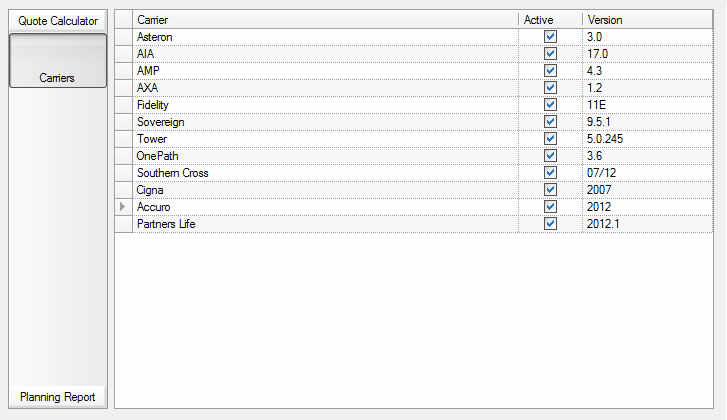The width and height of the screenshot is (727, 420).
Task: Click the OnePath carrier name cell
Action: 325,156
